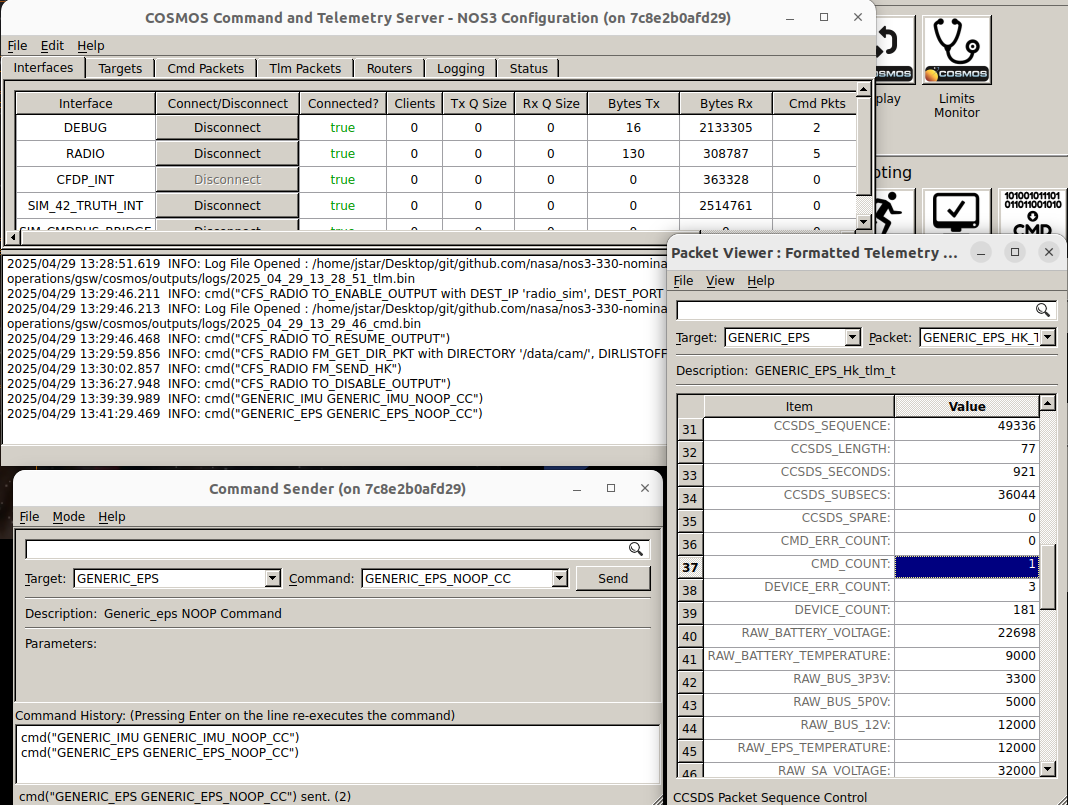This screenshot has width=1068, height=805.
Task: Click the Item column header in Packet Viewer
Action: click(799, 407)
